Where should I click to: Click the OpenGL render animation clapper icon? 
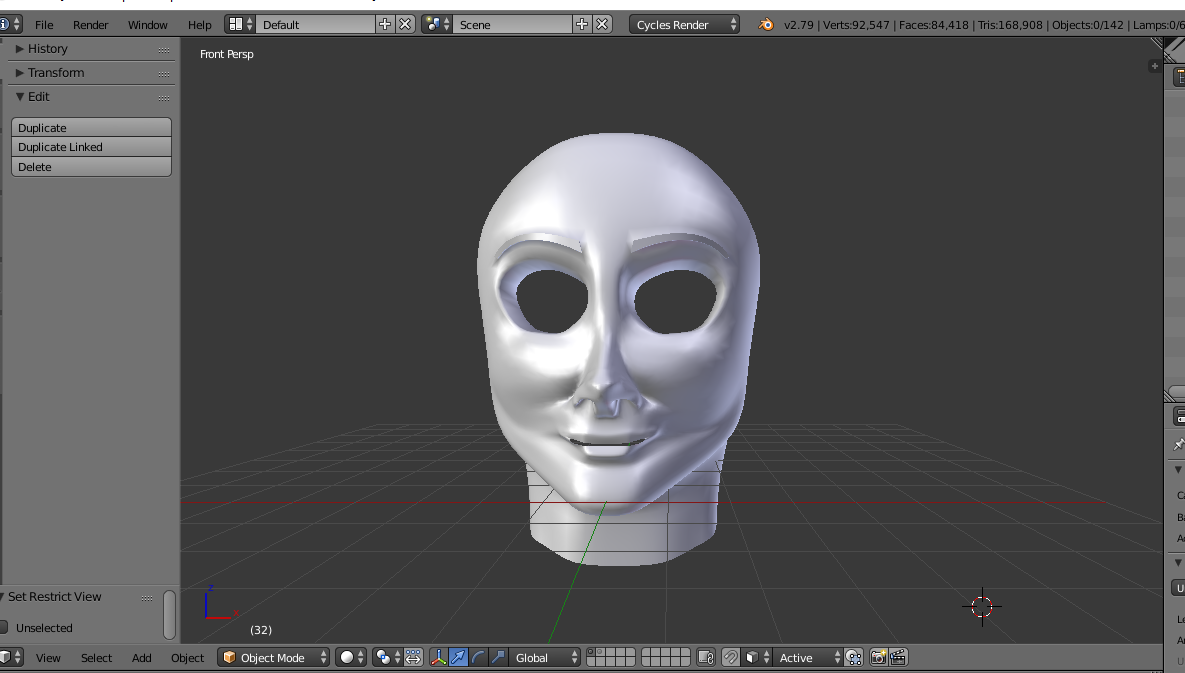coord(898,657)
